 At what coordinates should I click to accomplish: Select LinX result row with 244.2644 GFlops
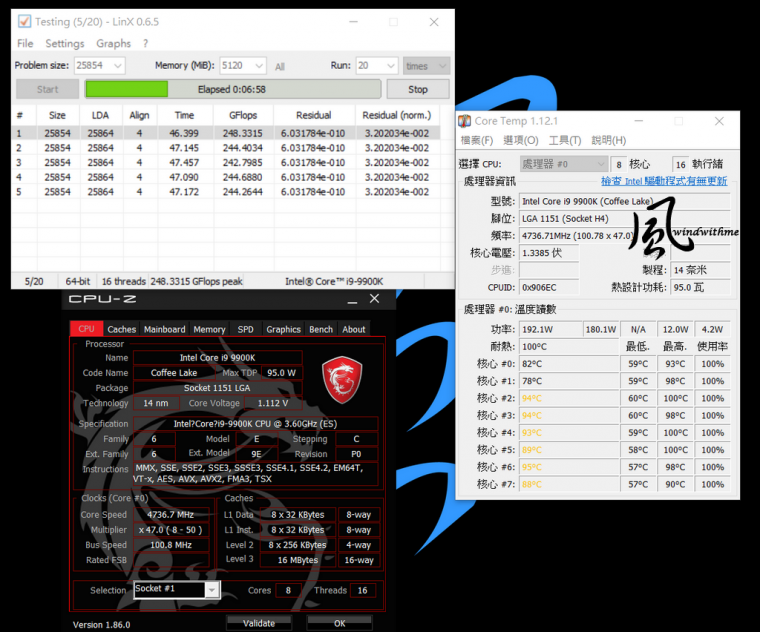pos(226,191)
